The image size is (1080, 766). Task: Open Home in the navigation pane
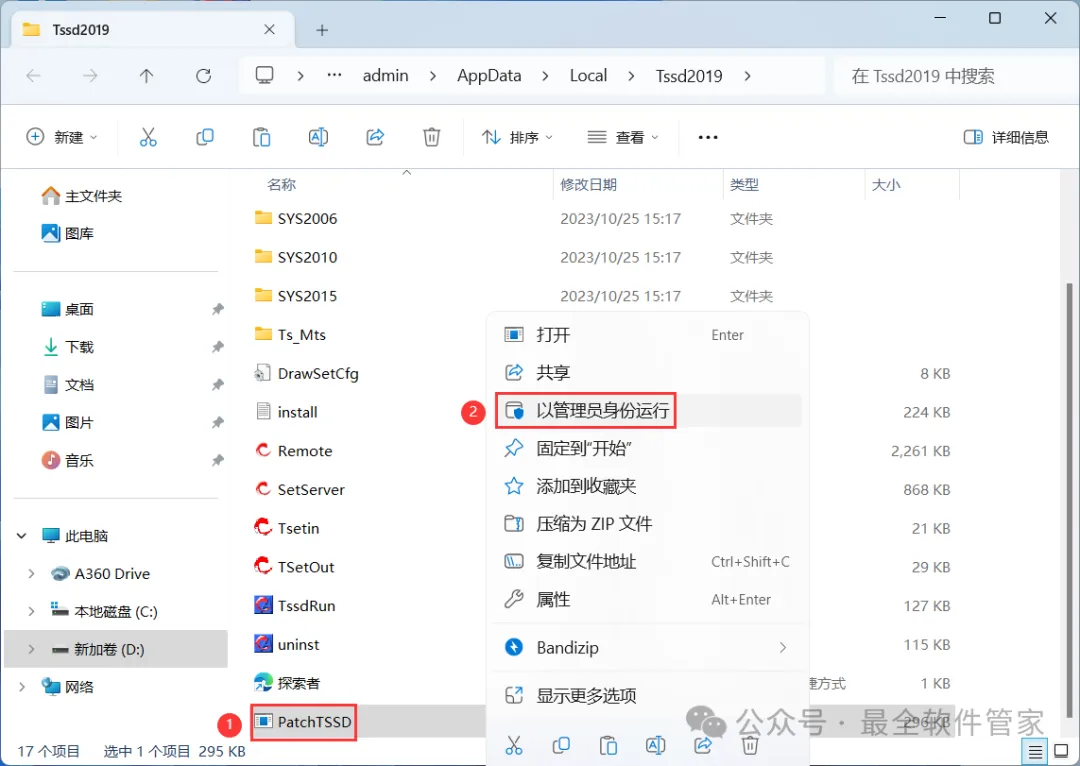tap(82, 196)
